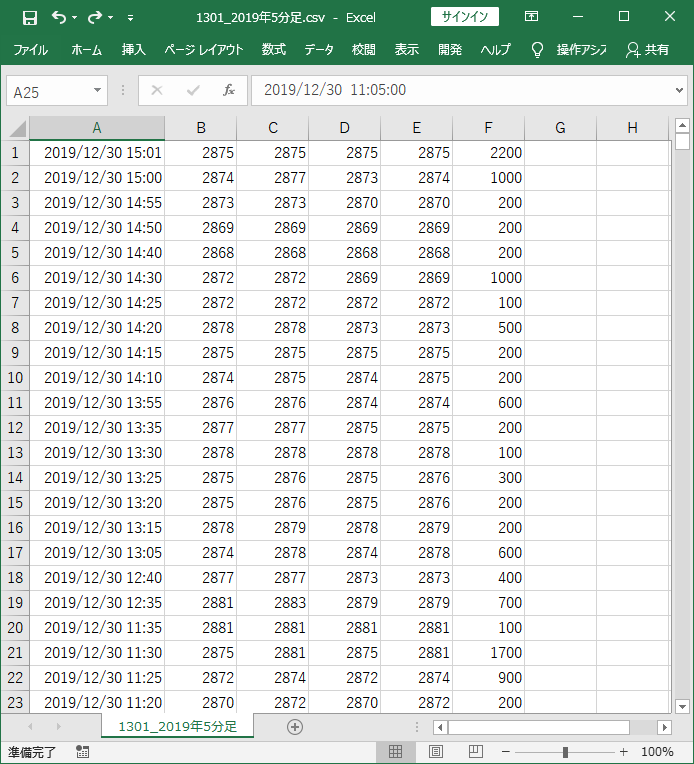Click the formula bar Cancel X icon
Screen dimensions: 694x764
(x=157, y=90)
